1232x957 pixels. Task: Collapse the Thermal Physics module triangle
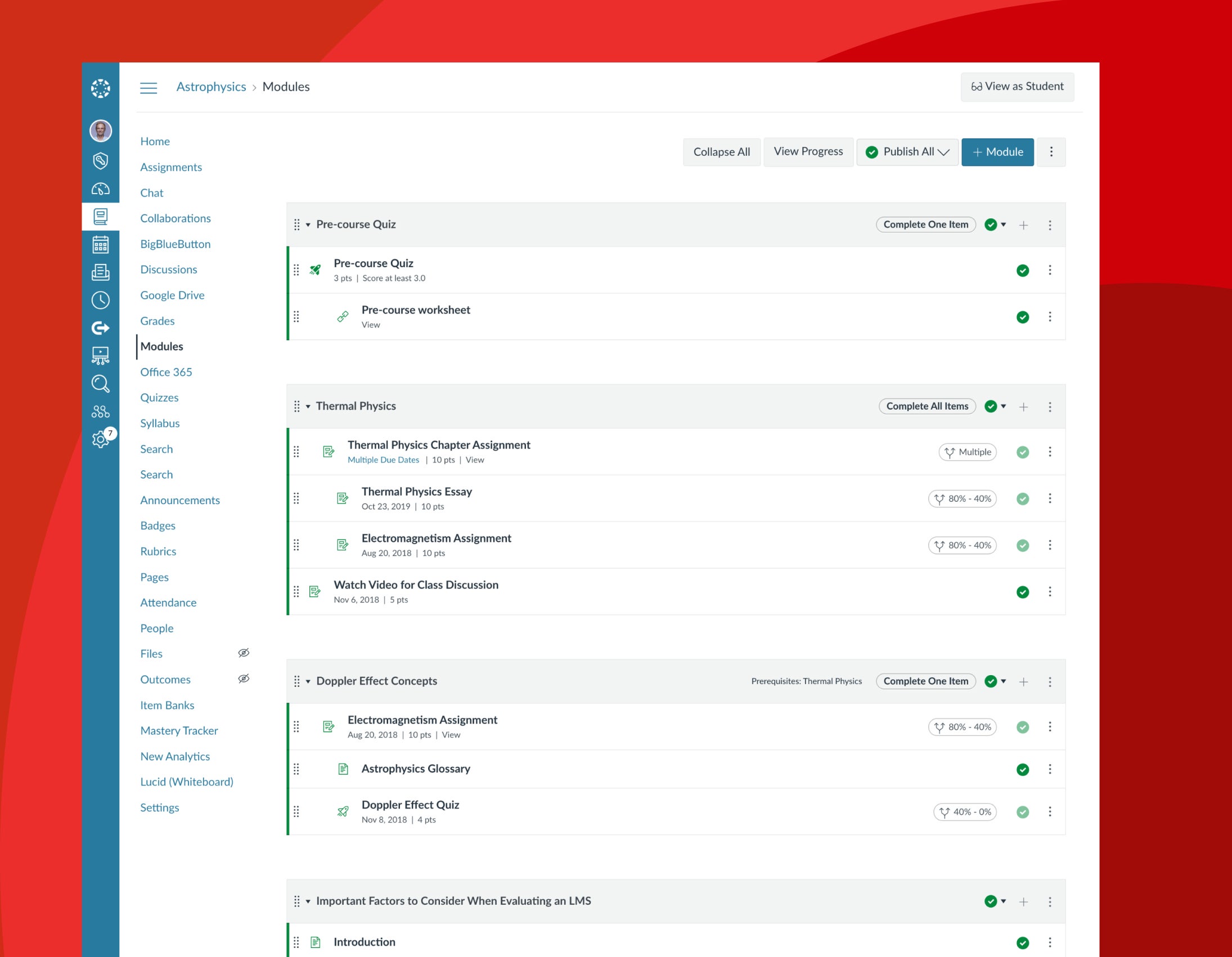click(x=308, y=406)
